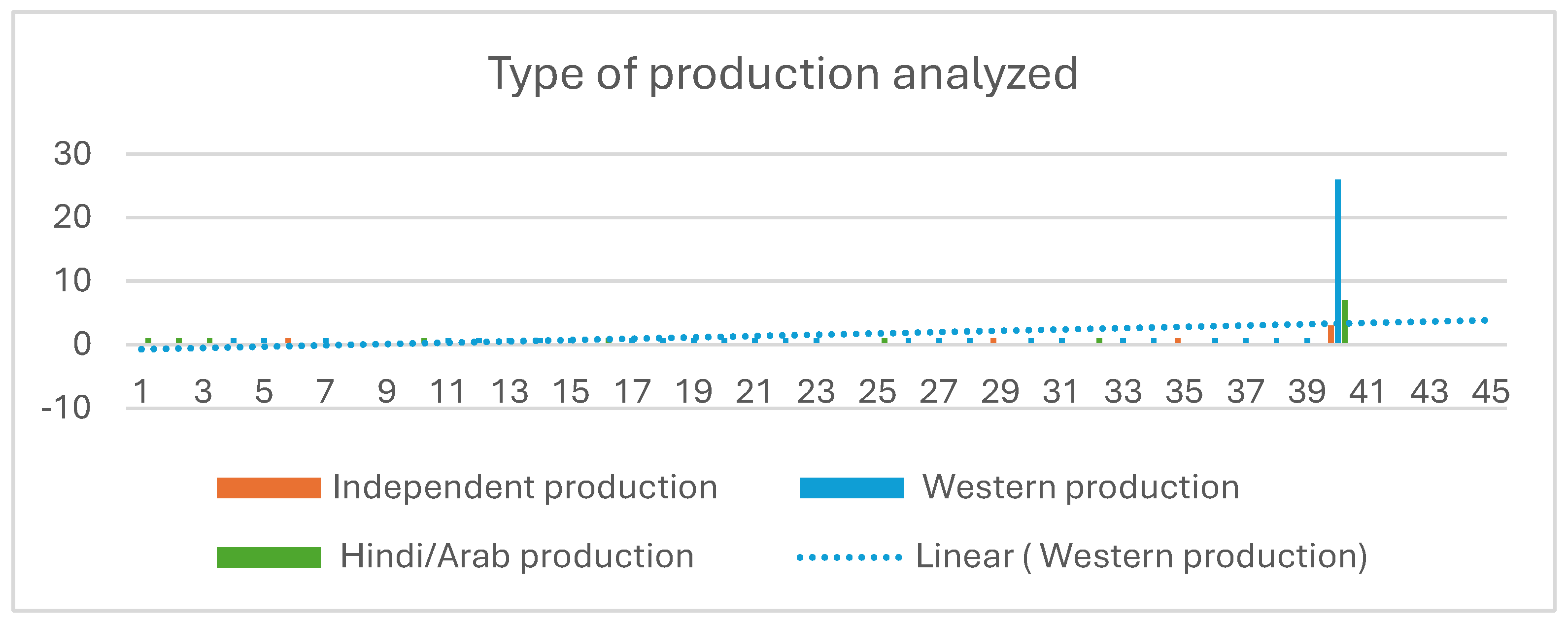Click the tallest green Hindi/Arab bar

pyautogui.click(x=1345, y=321)
